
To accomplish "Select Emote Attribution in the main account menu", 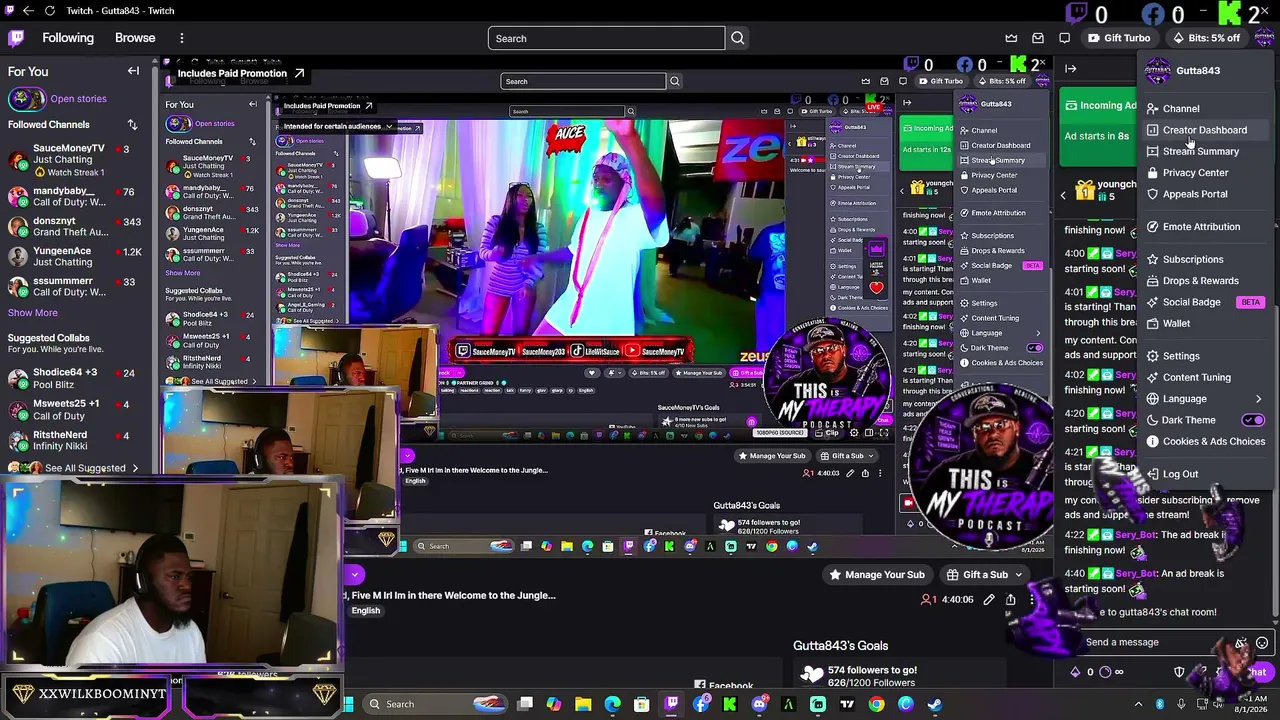I will (x=1208, y=227).
